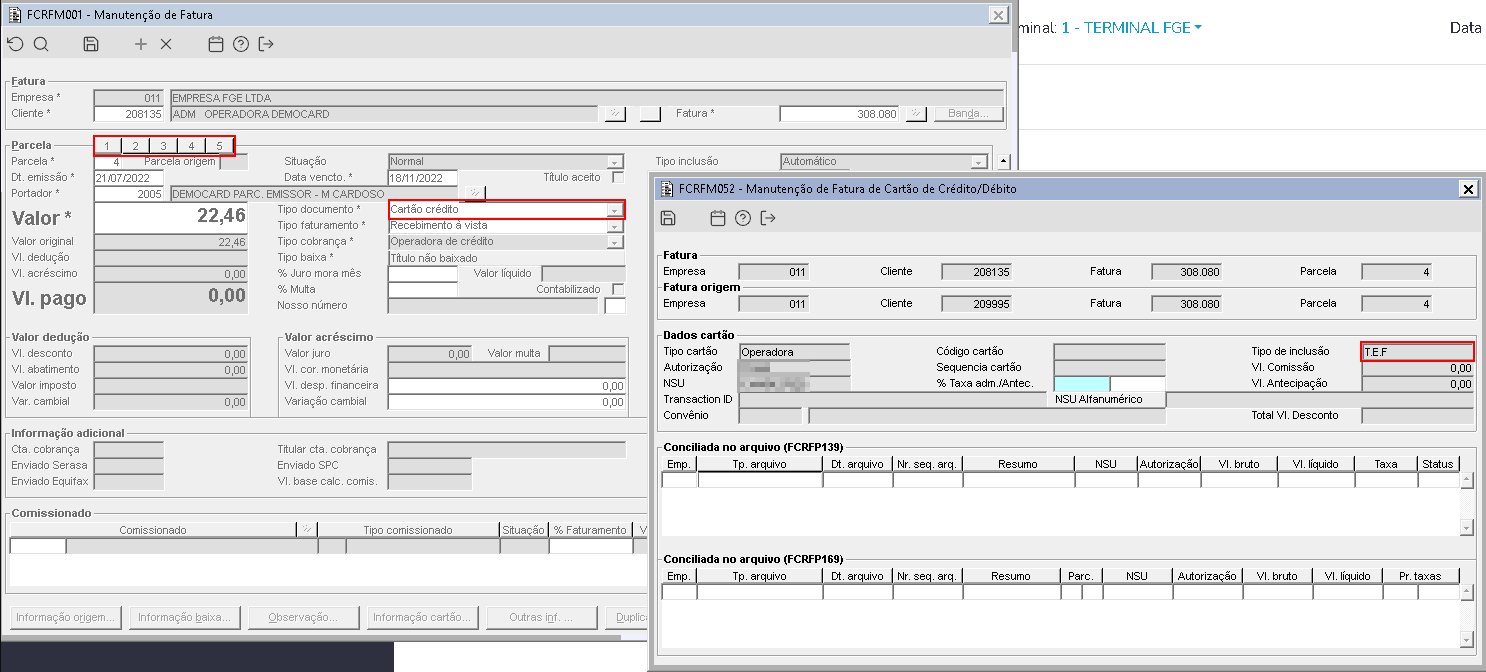Open the calendar icon in FCRFM001 toolbar

(215, 44)
